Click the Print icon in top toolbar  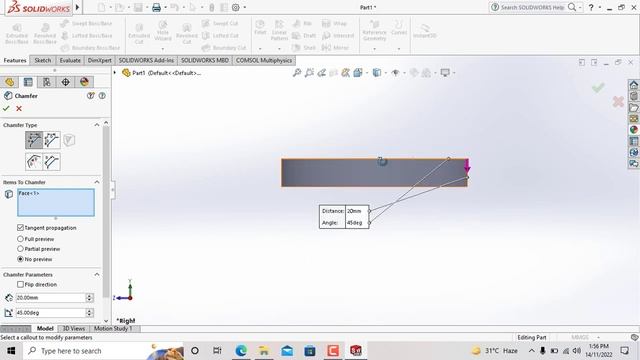156,7
